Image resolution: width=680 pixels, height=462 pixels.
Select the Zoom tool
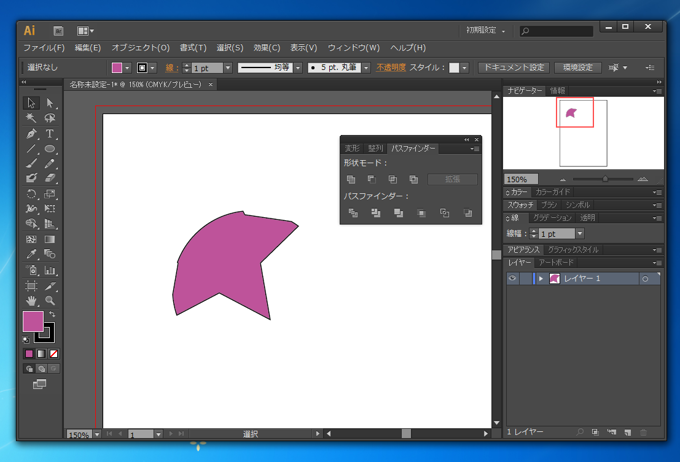tap(50, 301)
